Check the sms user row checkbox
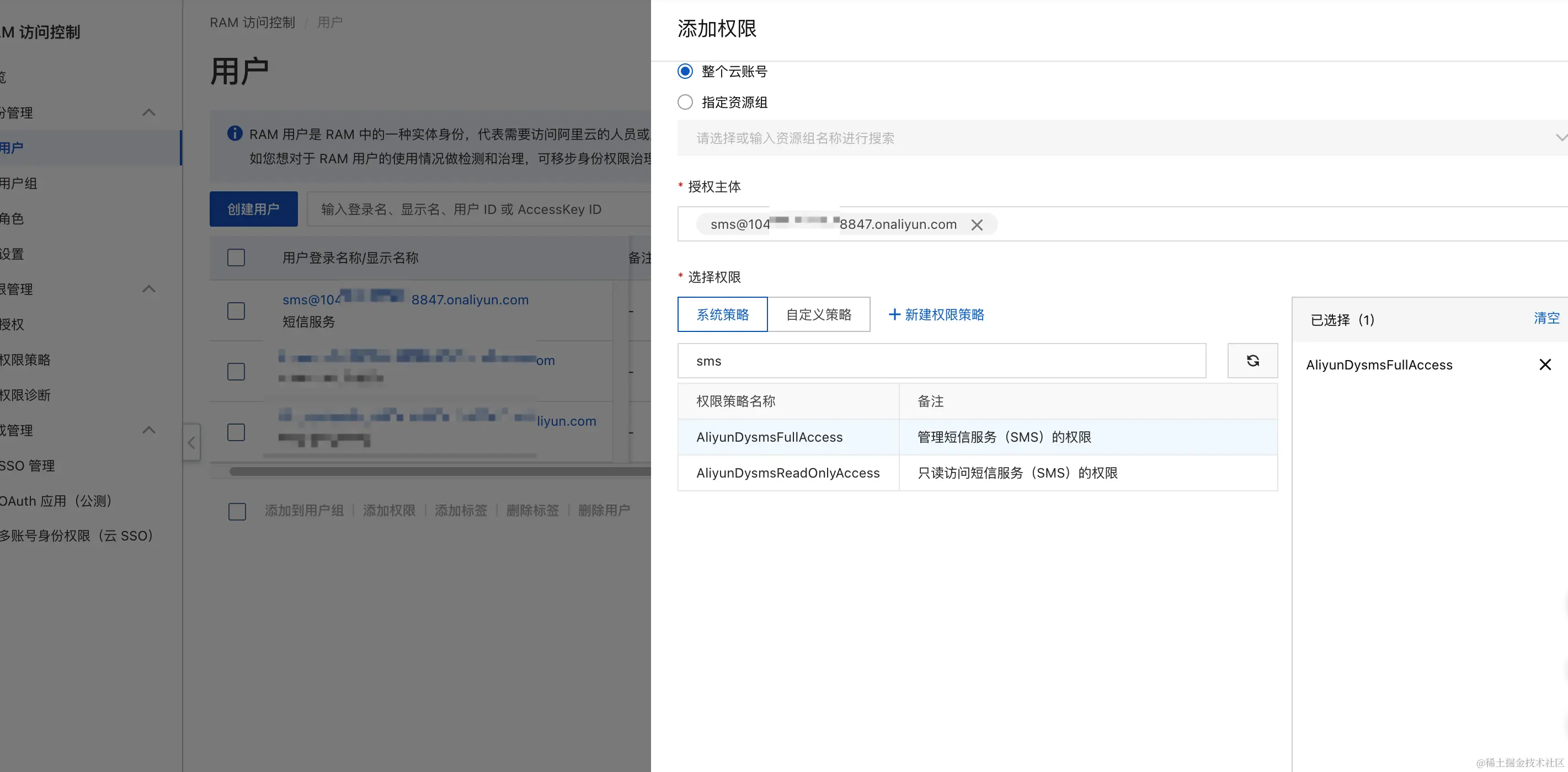This screenshot has width=1568, height=772. tap(236, 311)
